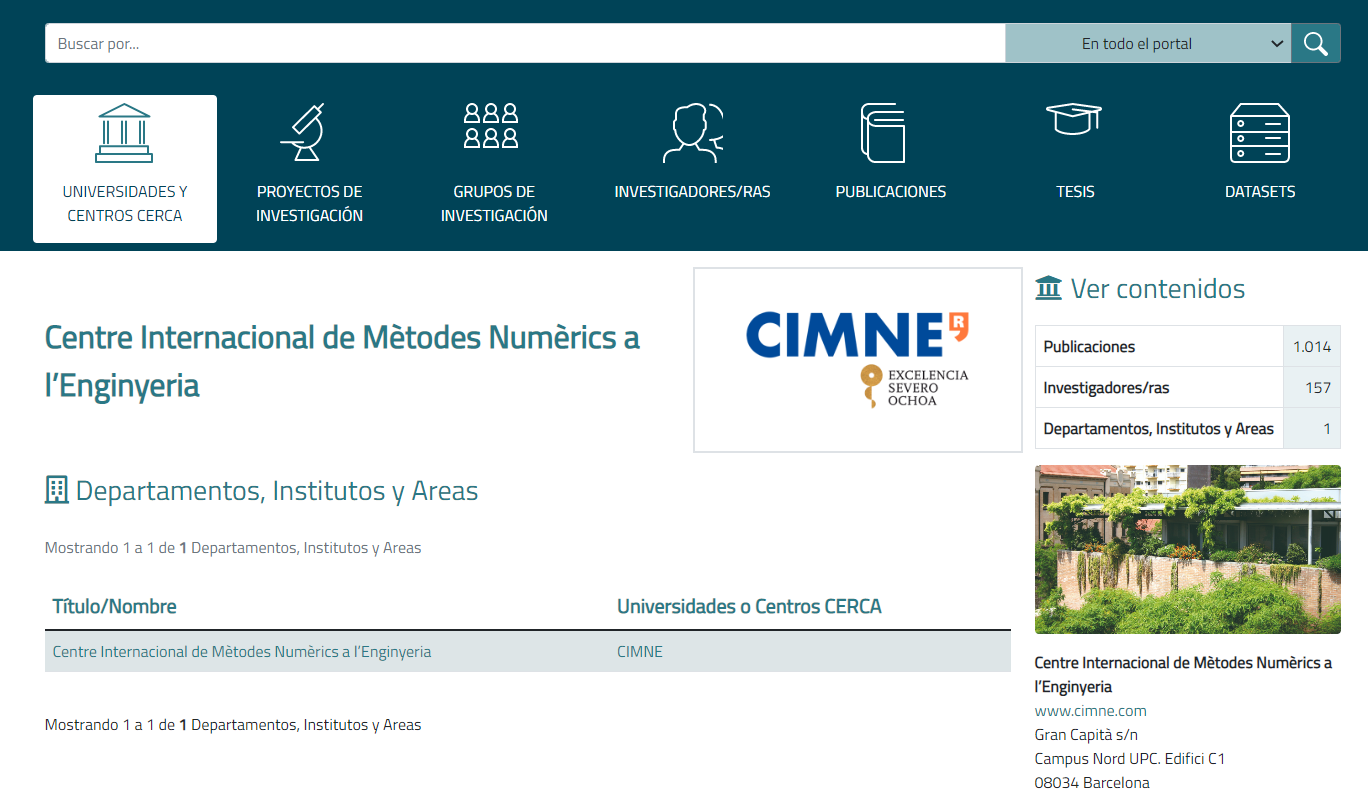Click the Universidades o Centros CERCA column header

[x=749, y=607]
